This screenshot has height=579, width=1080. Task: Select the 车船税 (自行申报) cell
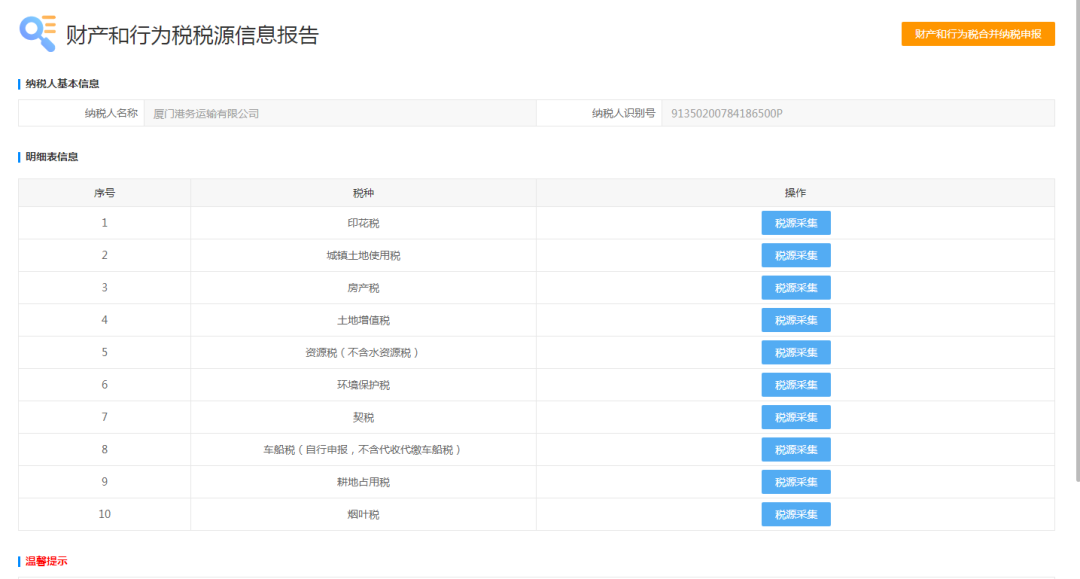[363, 450]
